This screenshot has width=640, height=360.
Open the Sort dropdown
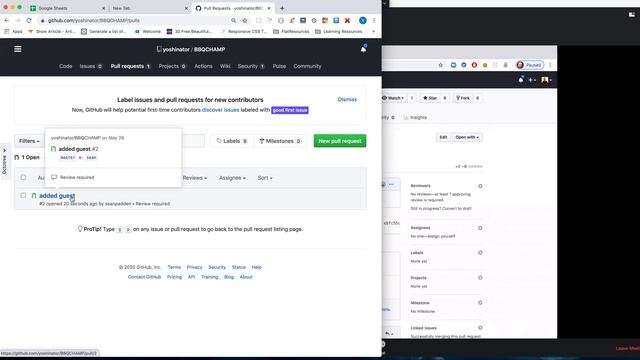point(265,178)
